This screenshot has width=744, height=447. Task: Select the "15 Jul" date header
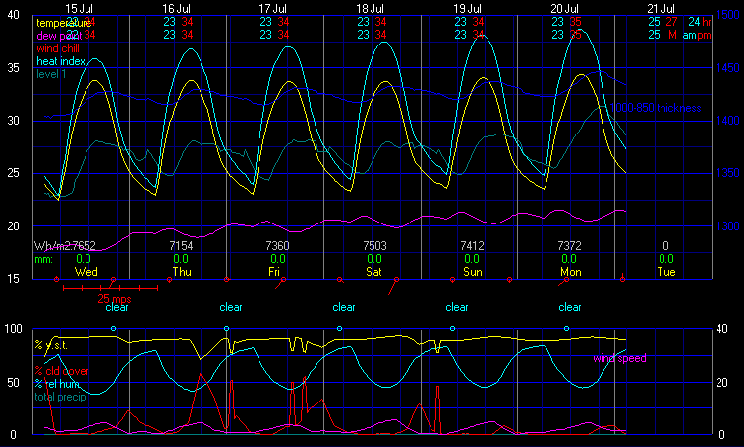(x=79, y=9)
